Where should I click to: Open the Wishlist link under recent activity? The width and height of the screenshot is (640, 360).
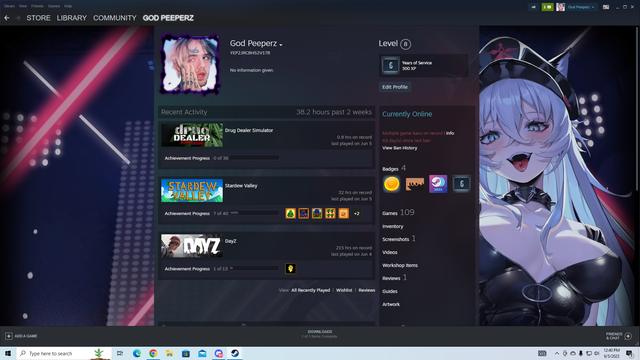tap(344, 290)
